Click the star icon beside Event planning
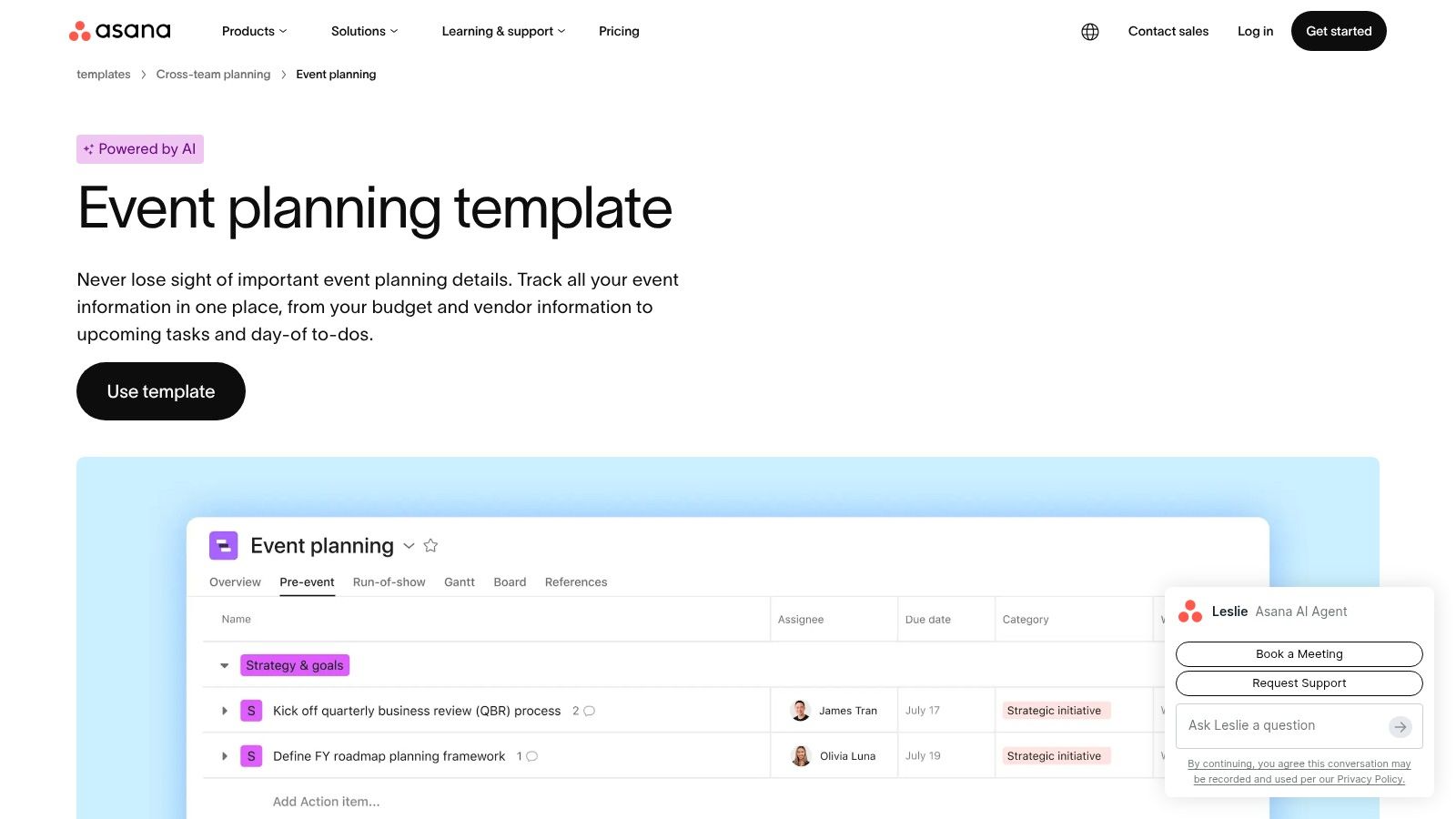 coord(431,546)
